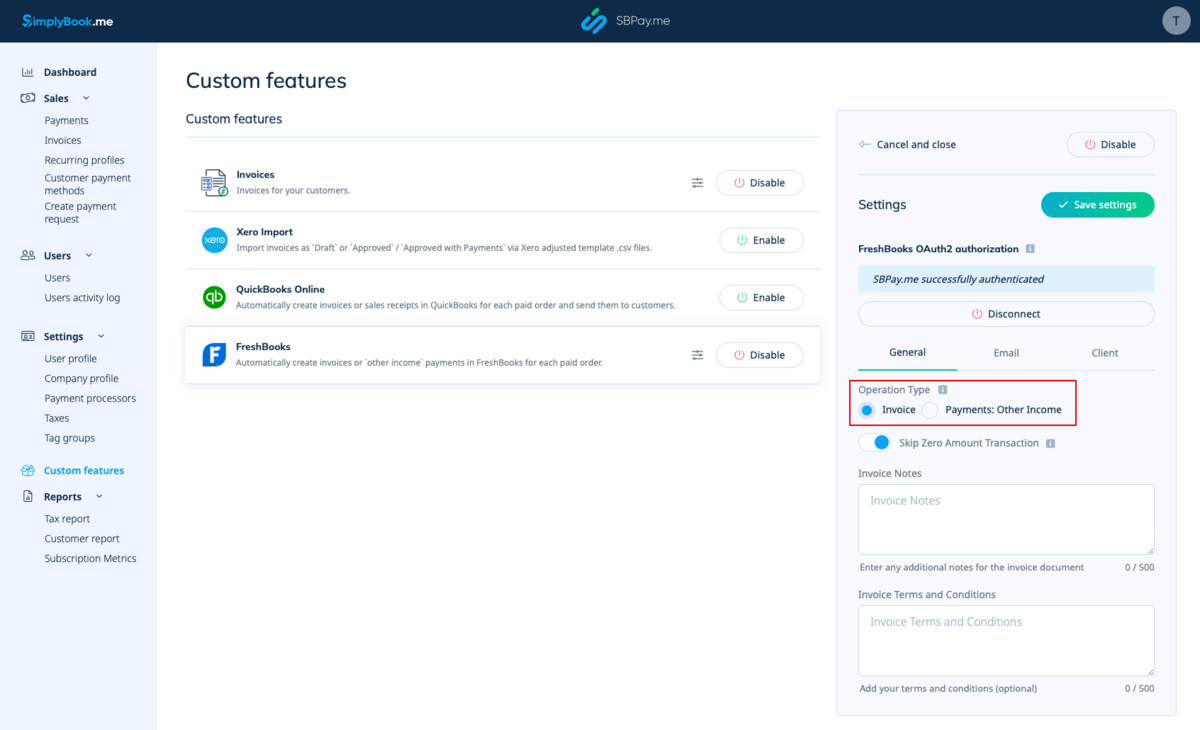Image resolution: width=1200 pixels, height=730 pixels.
Task: Click the SBPay.me logo in header
Action: click(x=625, y=21)
